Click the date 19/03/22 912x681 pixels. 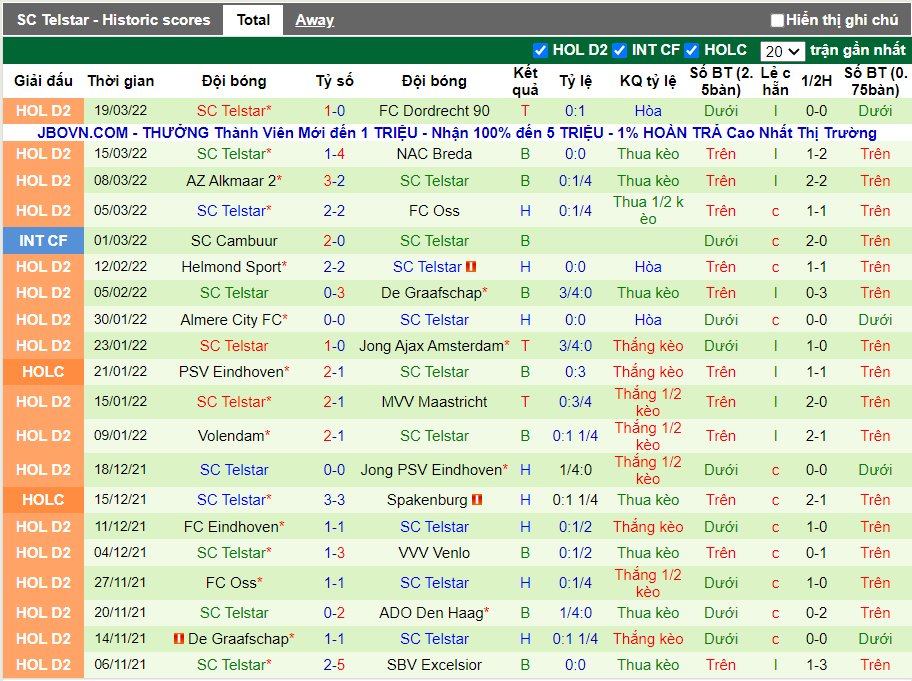tap(121, 111)
